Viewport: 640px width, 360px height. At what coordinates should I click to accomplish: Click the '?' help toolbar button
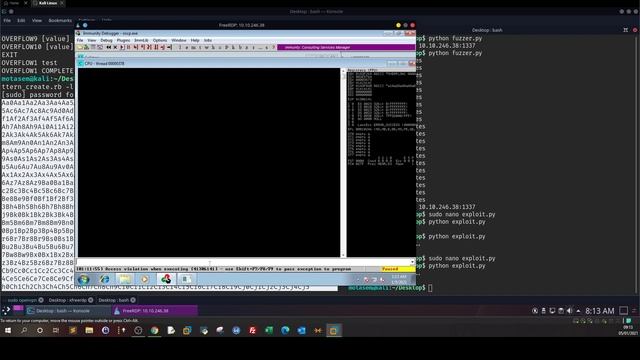pos(273,47)
